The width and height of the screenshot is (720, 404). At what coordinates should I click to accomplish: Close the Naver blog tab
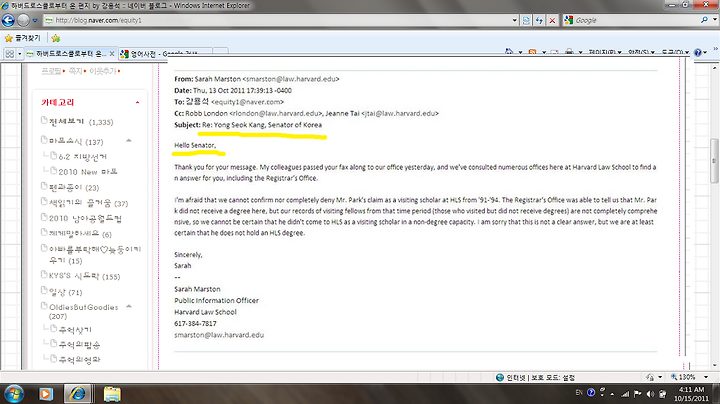(x=112, y=54)
